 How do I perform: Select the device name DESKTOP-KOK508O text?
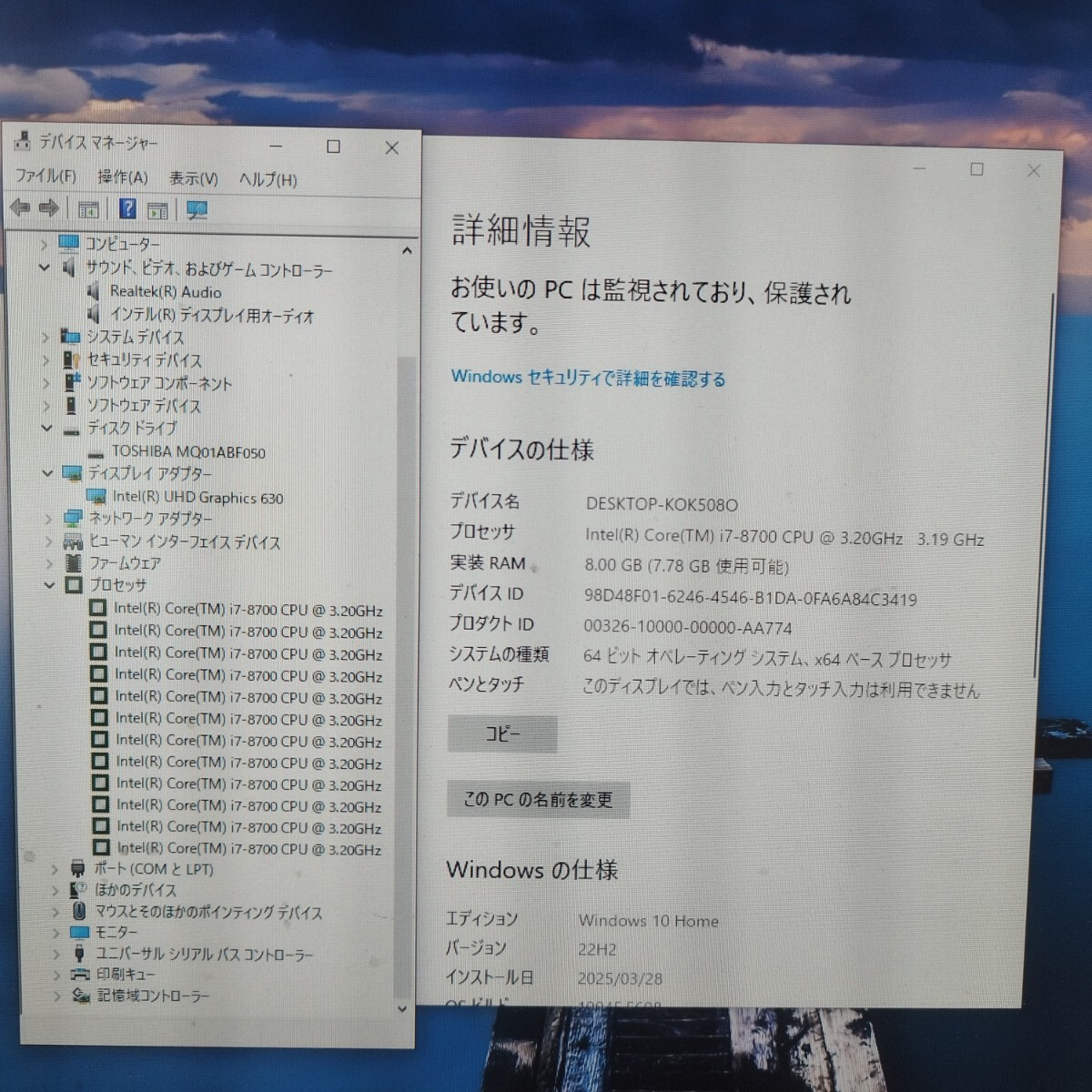(662, 504)
